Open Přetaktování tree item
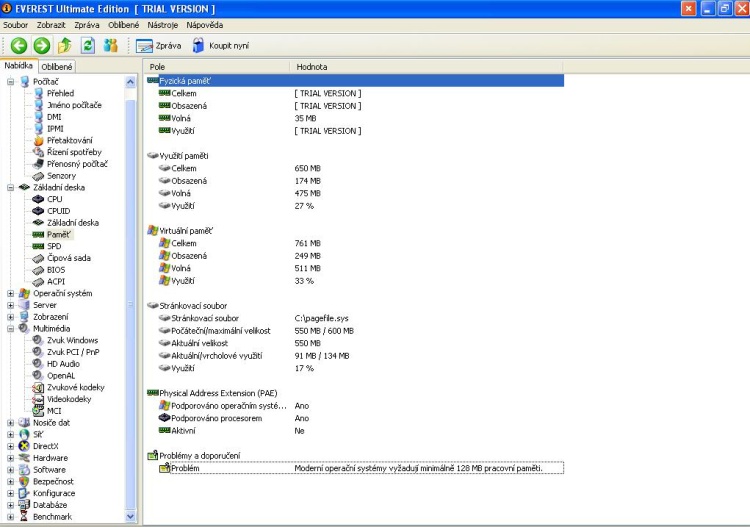 tap(70, 141)
